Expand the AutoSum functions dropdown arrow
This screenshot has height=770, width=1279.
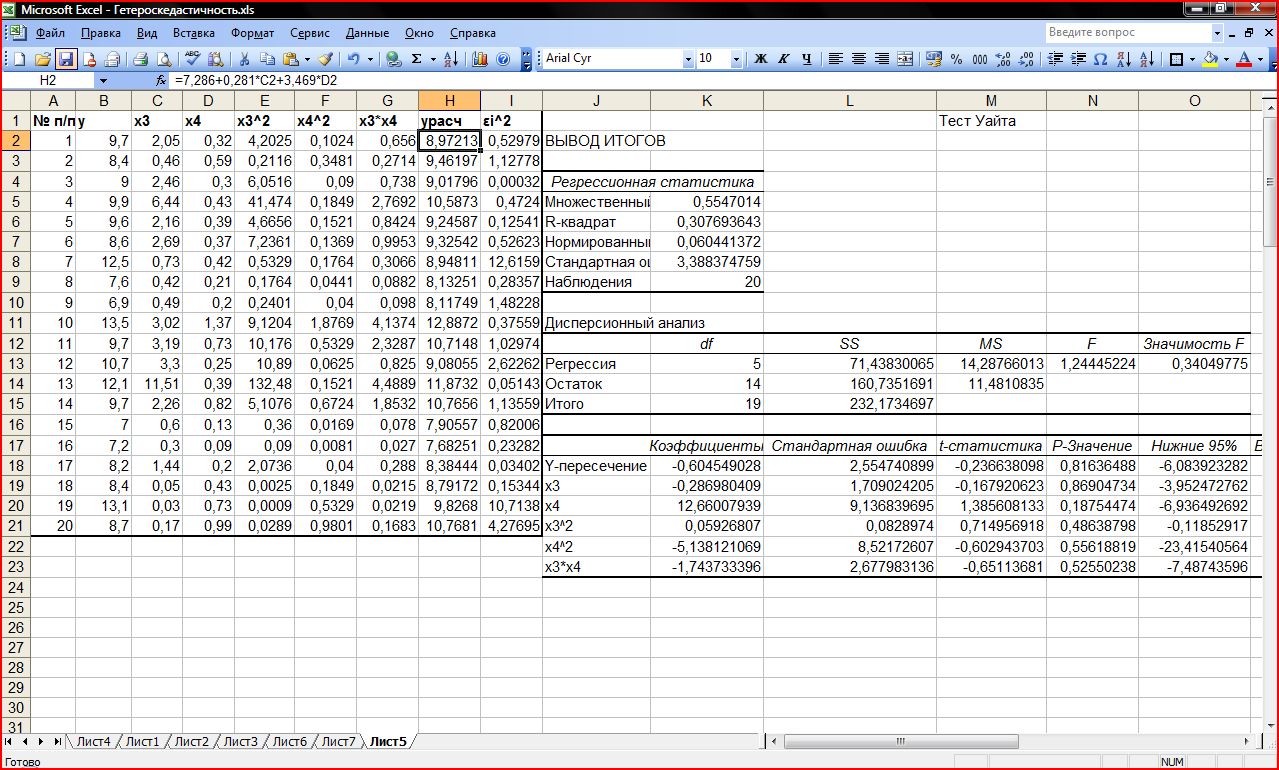click(433, 59)
